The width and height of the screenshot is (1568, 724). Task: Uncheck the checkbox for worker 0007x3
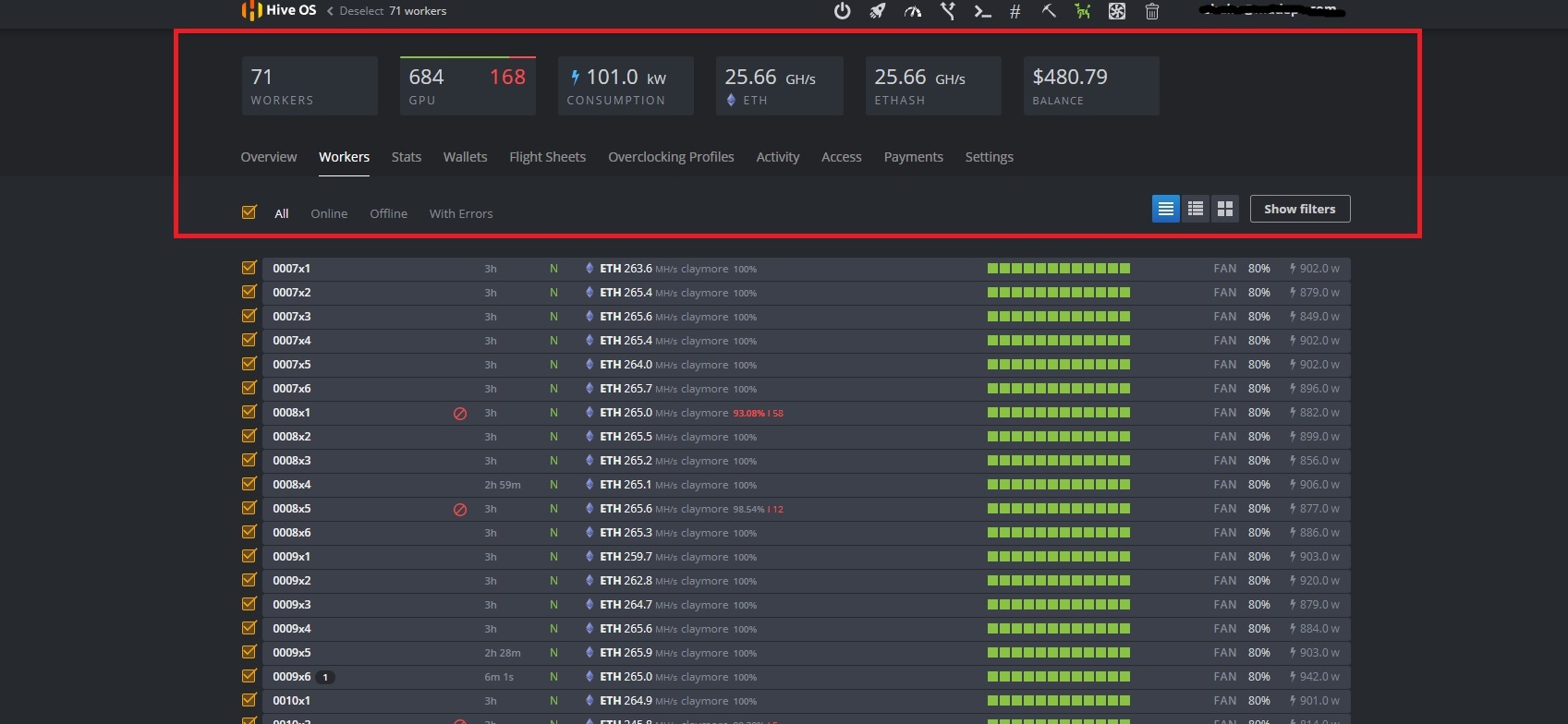249,316
